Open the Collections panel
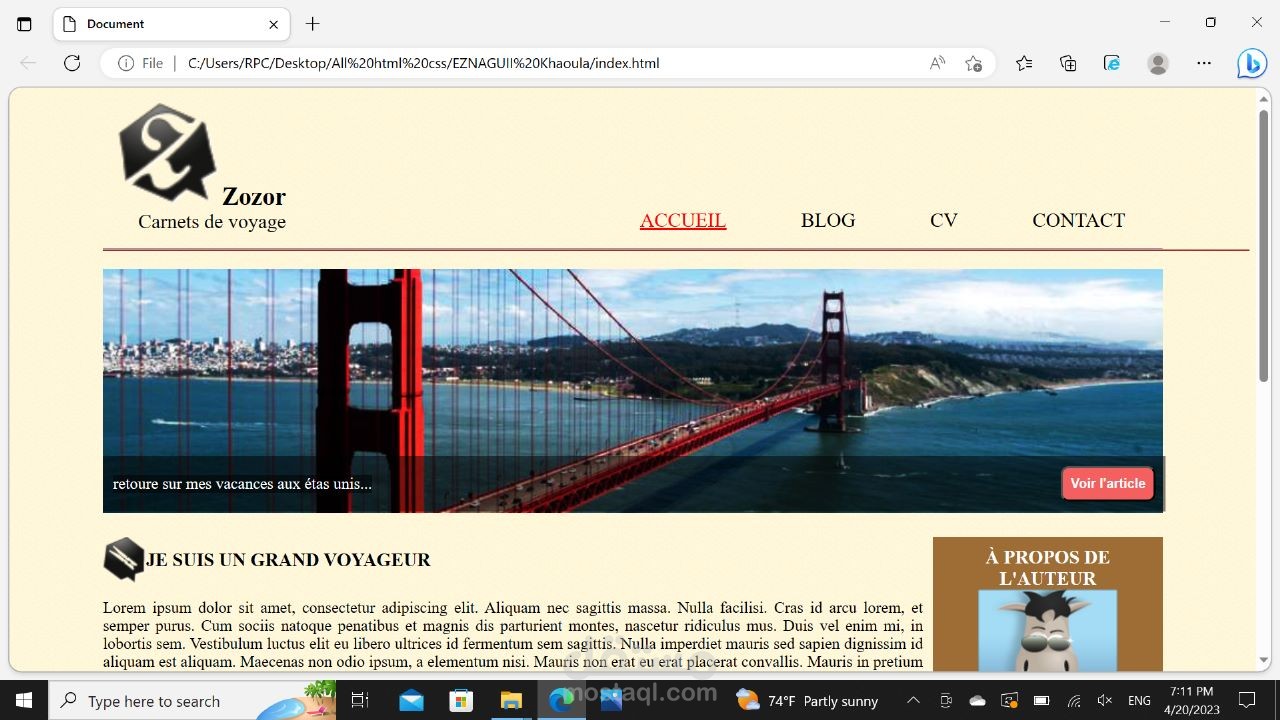Image resolution: width=1280 pixels, height=720 pixels. [x=1068, y=63]
